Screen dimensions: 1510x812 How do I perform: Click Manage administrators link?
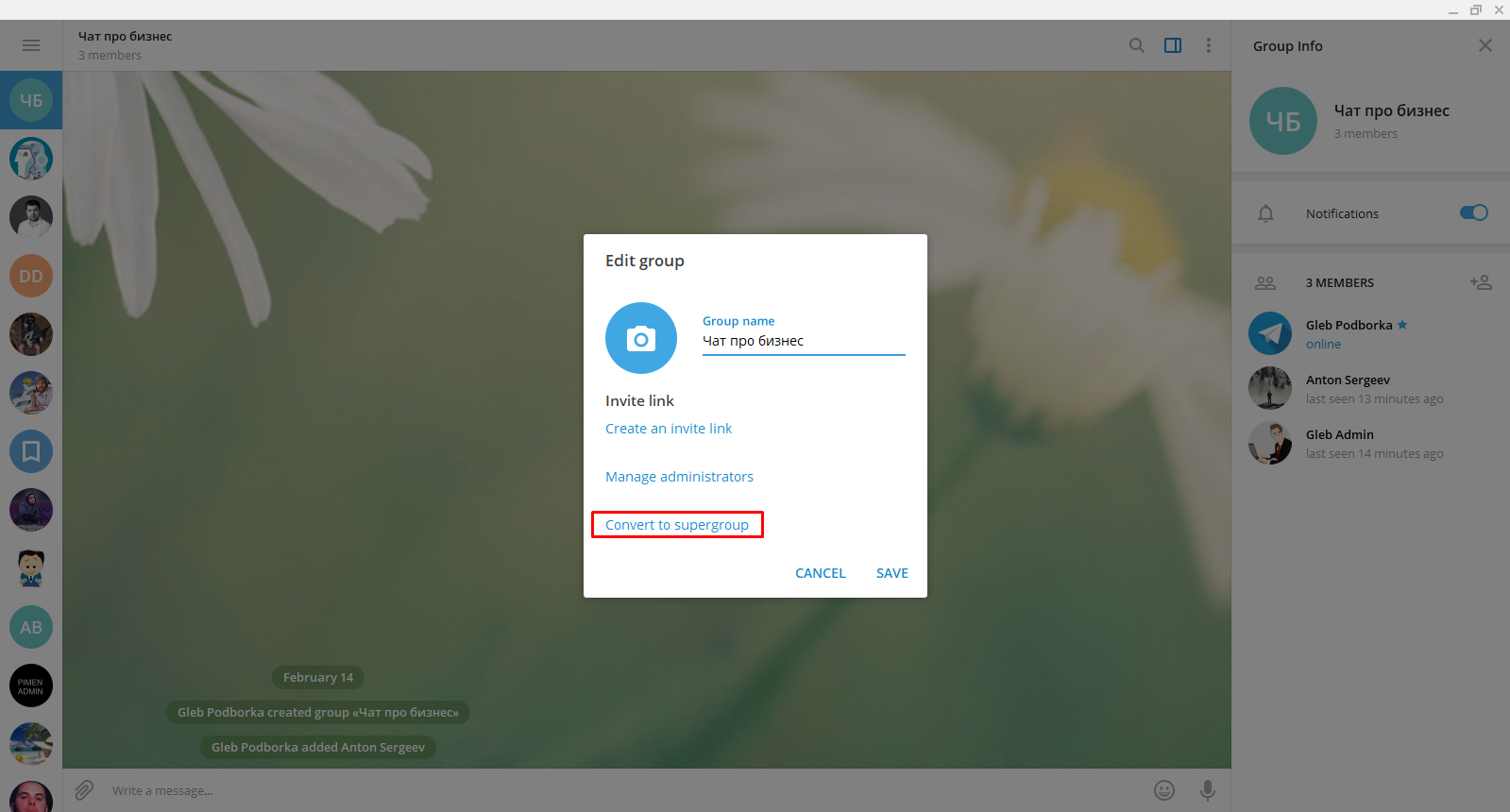(679, 477)
